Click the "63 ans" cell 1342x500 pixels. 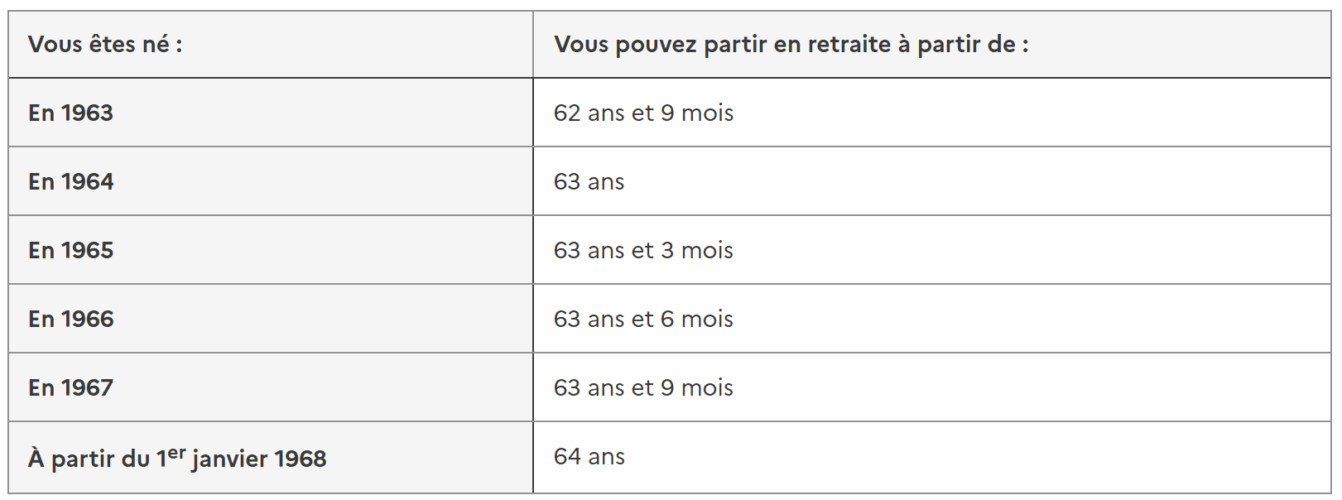(x=589, y=182)
